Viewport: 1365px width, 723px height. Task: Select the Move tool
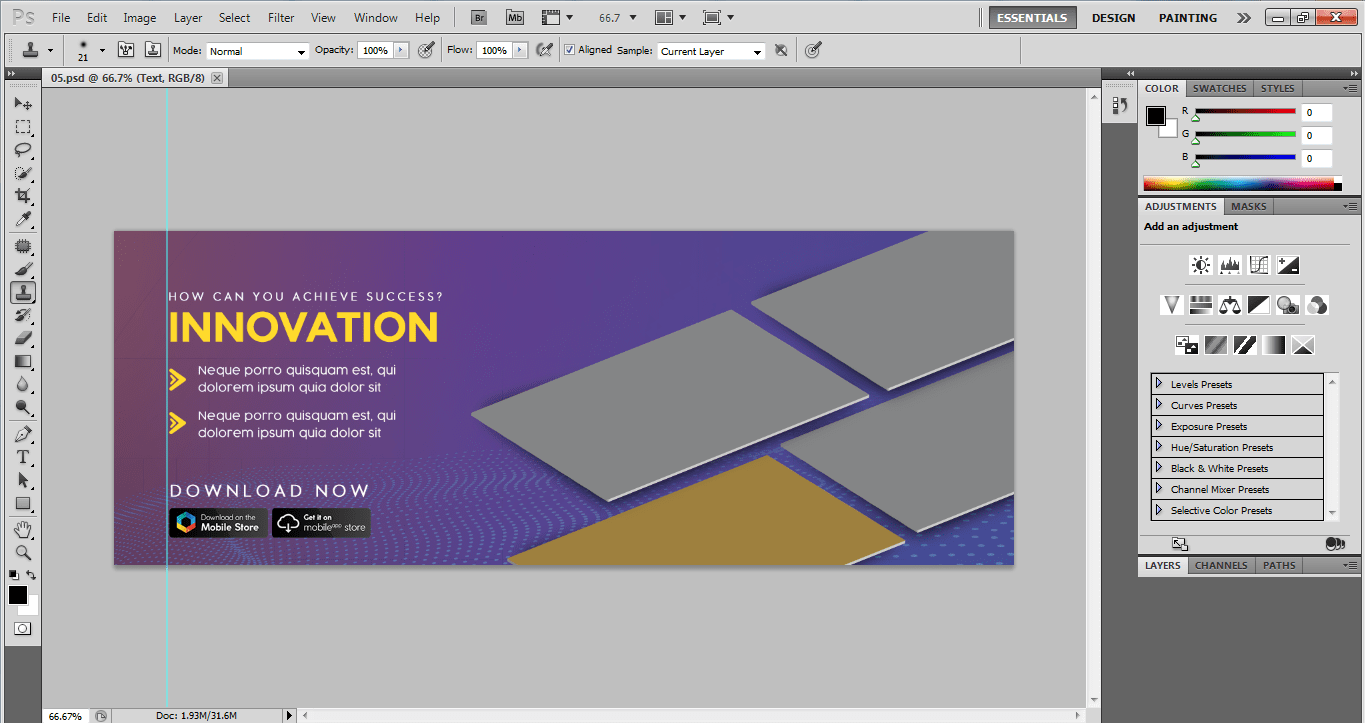[x=22, y=104]
